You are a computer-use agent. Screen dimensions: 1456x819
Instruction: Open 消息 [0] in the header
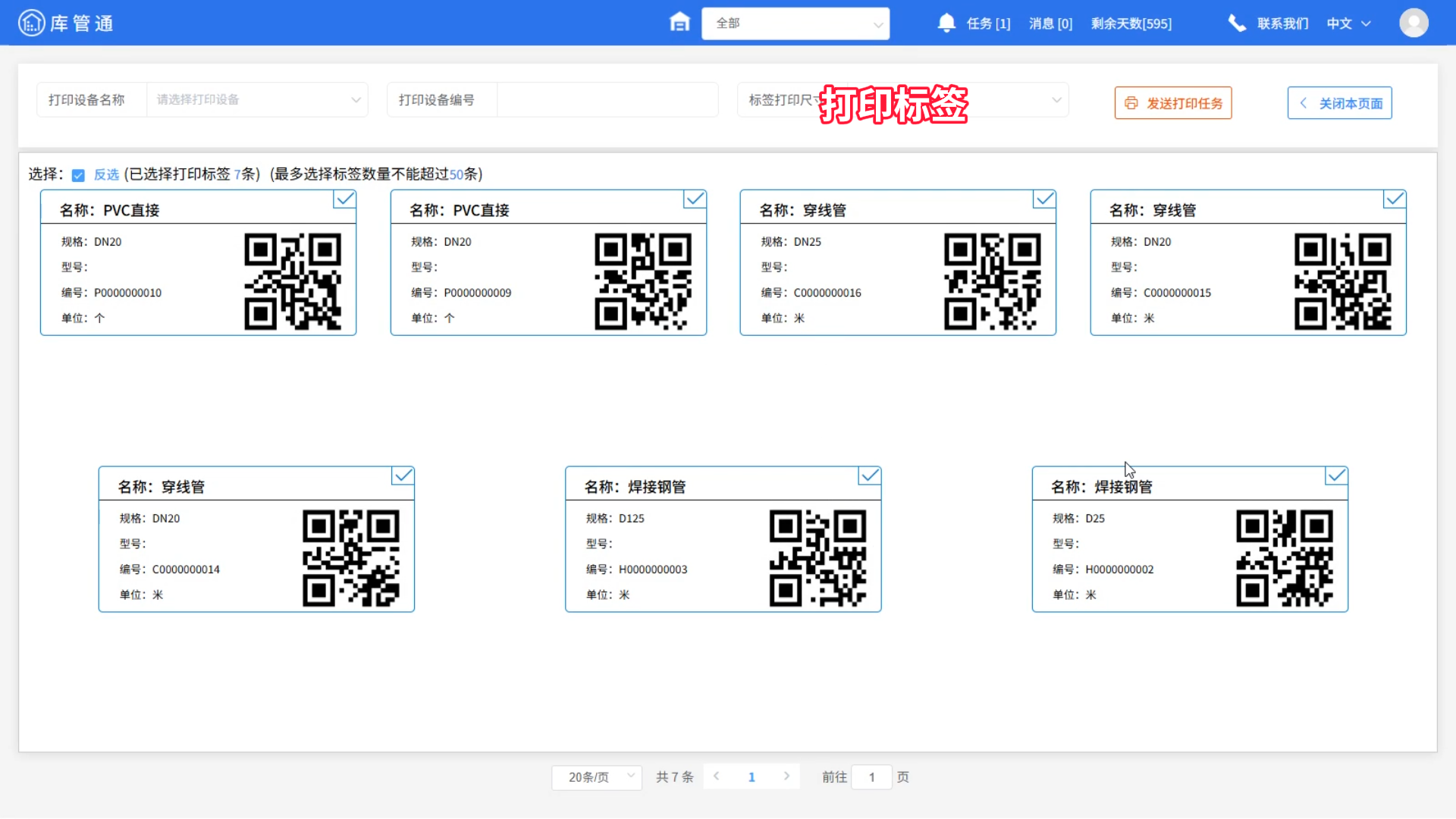coord(1050,24)
